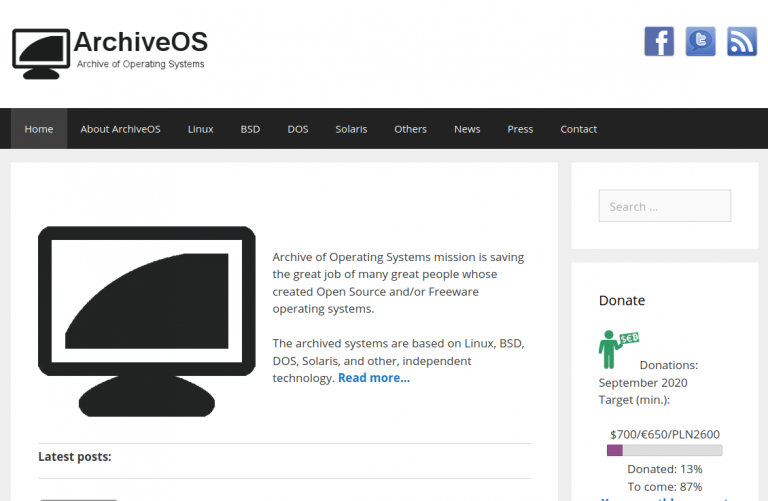Viewport: 768px width, 501px height.
Task: Open the Linux menu
Action: [200, 129]
